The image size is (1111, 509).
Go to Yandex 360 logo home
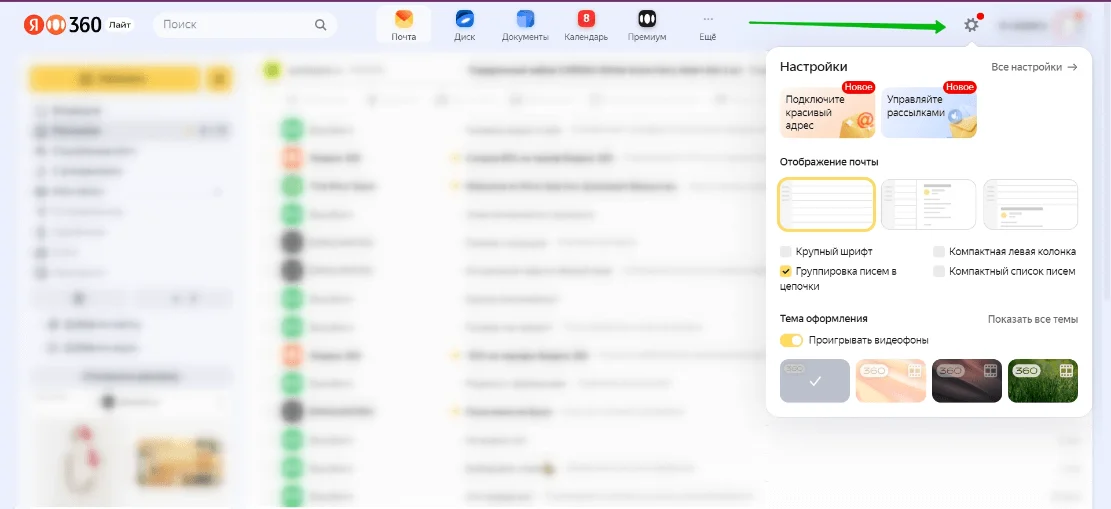pos(62,25)
